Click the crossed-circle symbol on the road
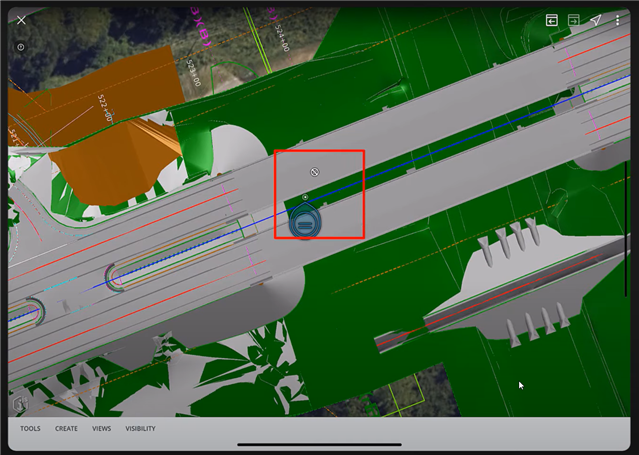Viewport: 639px width, 455px height. pos(314,172)
